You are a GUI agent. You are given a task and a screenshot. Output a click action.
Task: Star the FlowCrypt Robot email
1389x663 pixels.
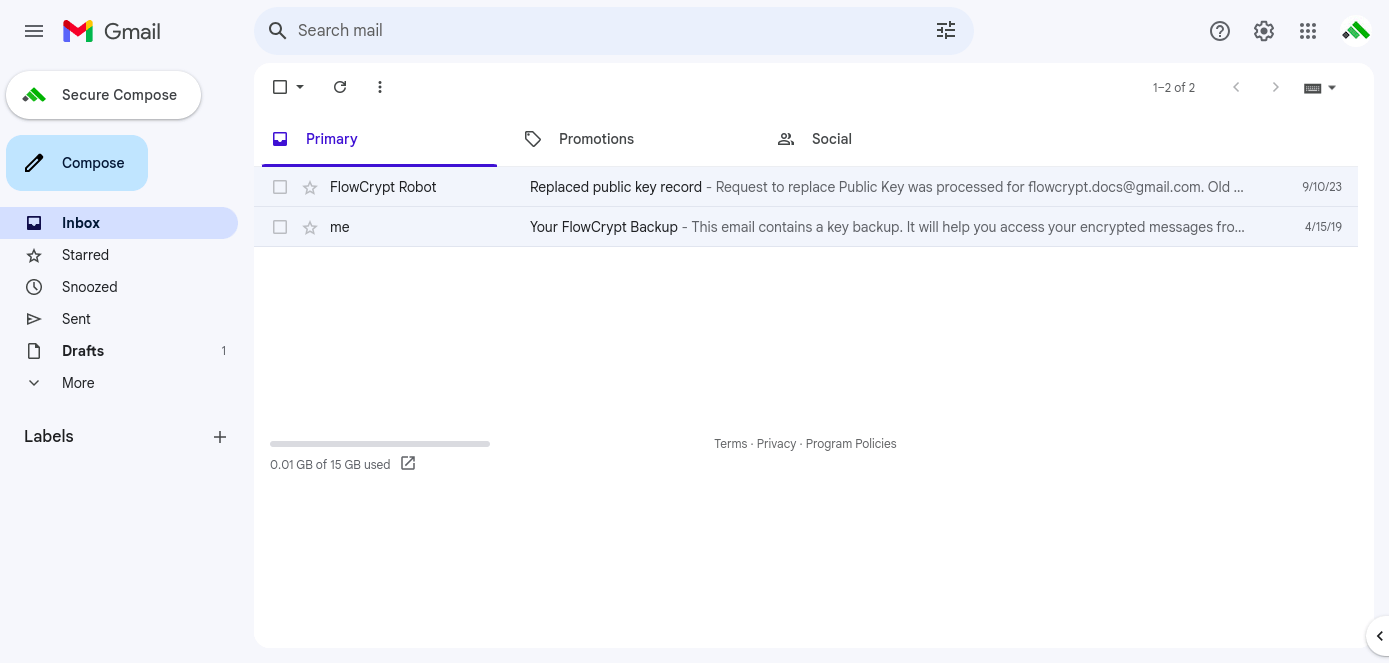[x=310, y=187]
